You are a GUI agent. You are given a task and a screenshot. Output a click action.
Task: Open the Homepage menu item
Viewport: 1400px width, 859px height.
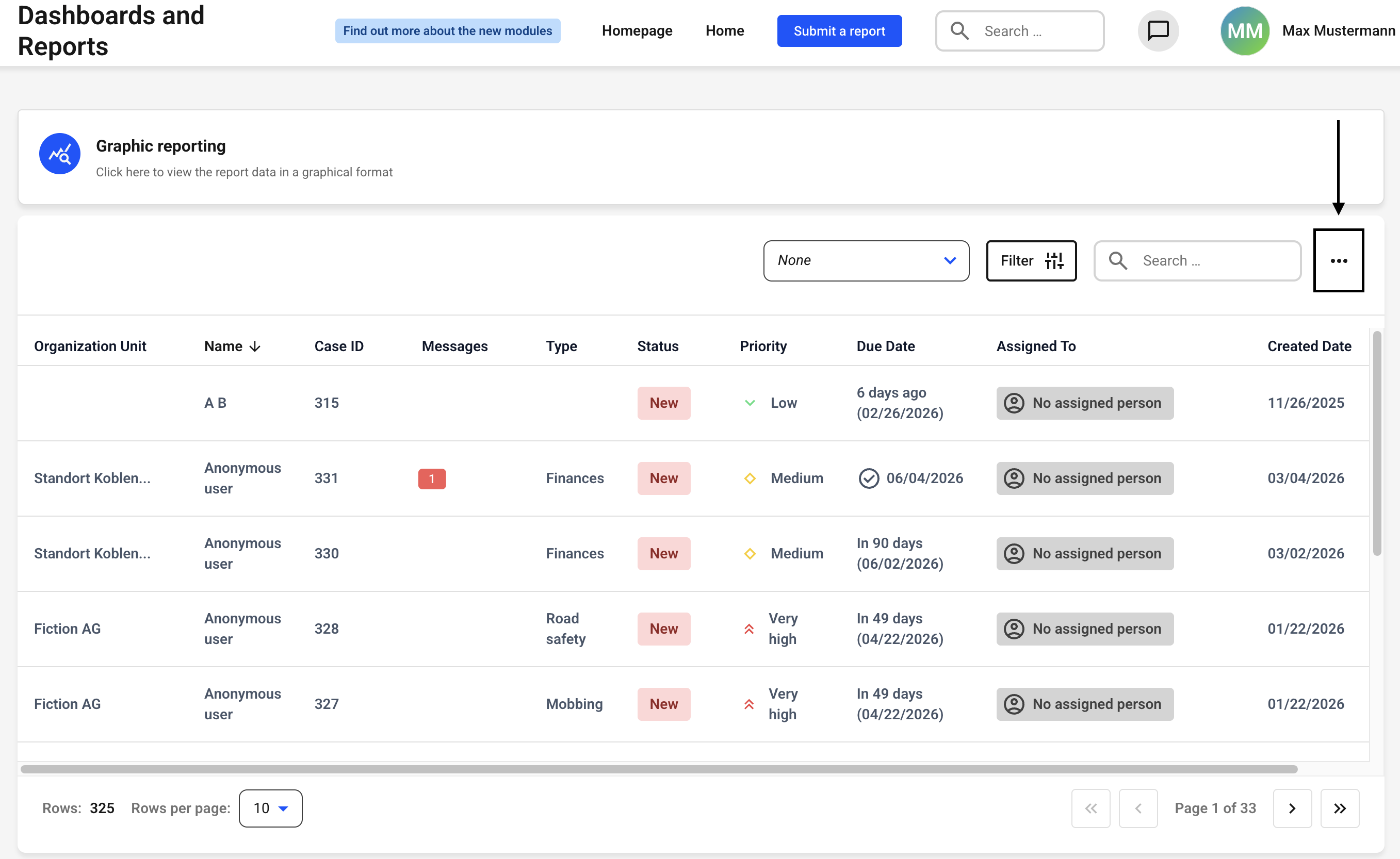(x=637, y=31)
